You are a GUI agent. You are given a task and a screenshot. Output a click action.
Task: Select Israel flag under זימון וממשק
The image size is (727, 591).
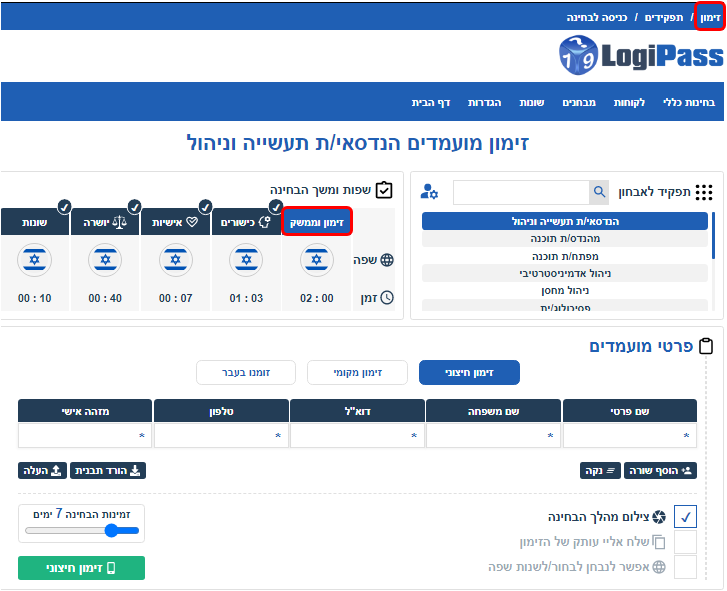pyautogui.click(x=317, y=260)
